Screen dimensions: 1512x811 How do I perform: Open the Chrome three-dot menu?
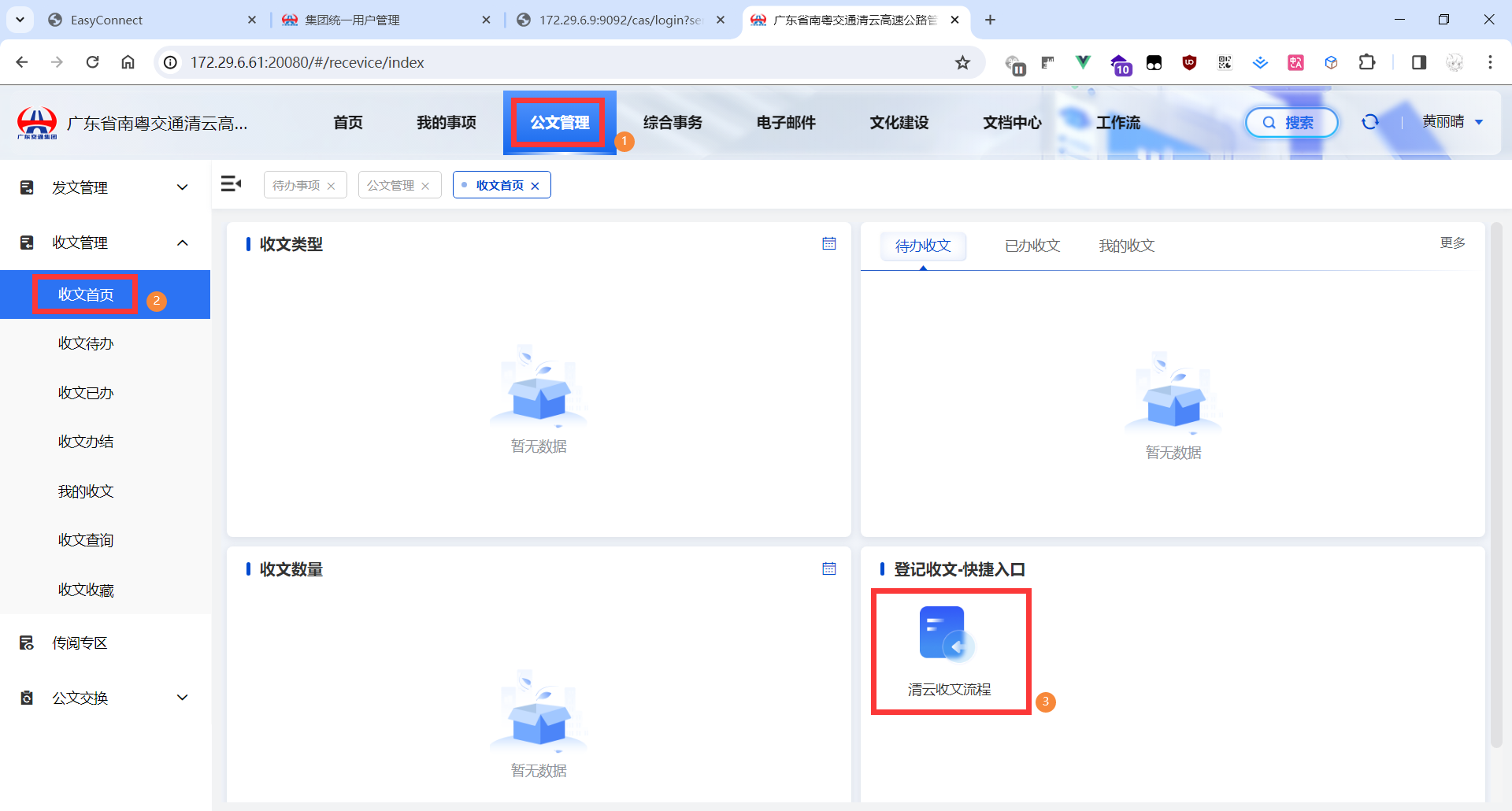point(1490,62)
